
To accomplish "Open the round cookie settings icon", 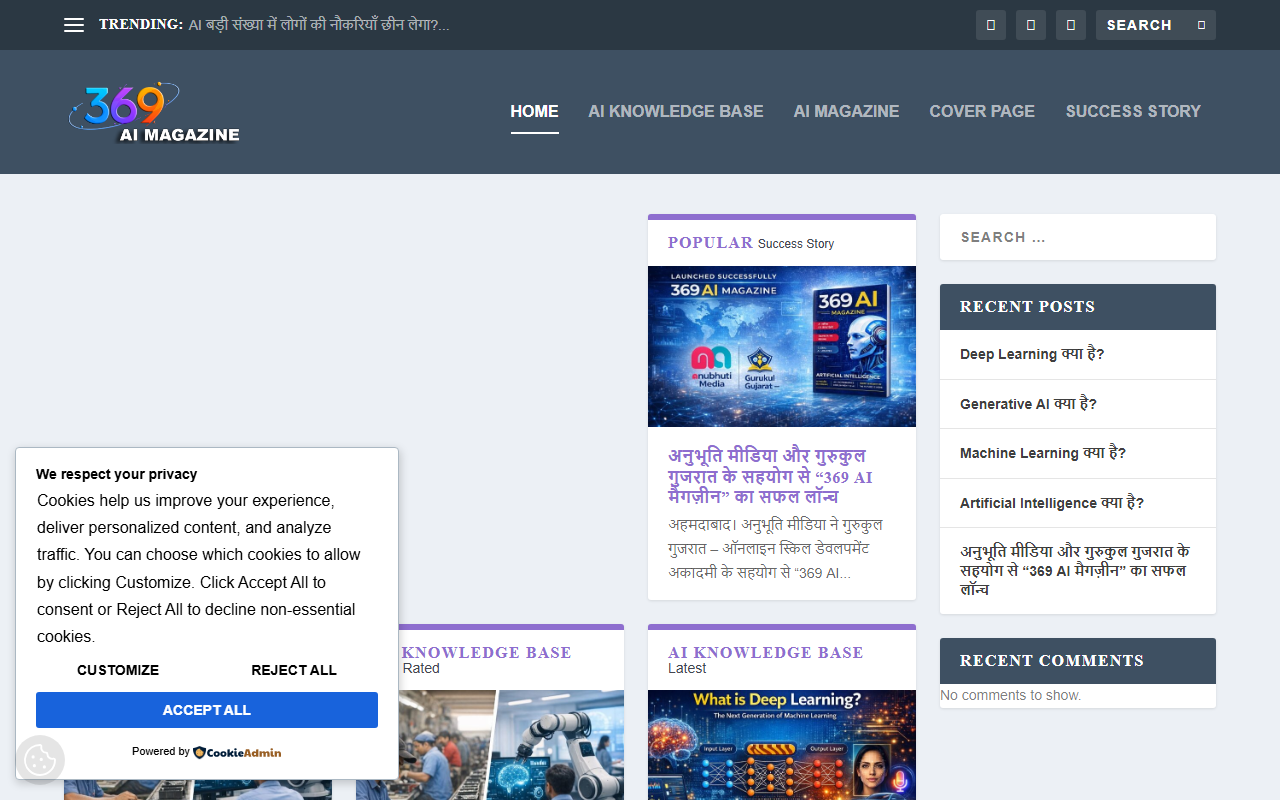I will click(40, 760).
